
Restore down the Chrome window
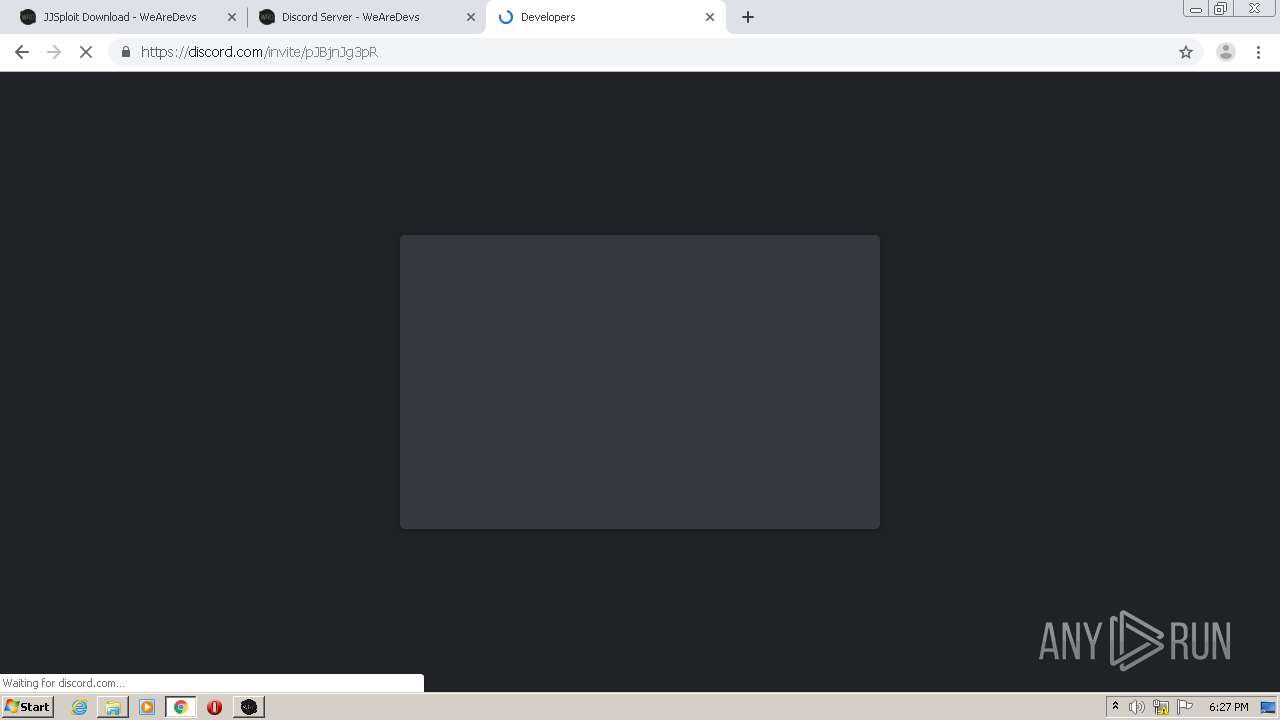point(1221,9)
